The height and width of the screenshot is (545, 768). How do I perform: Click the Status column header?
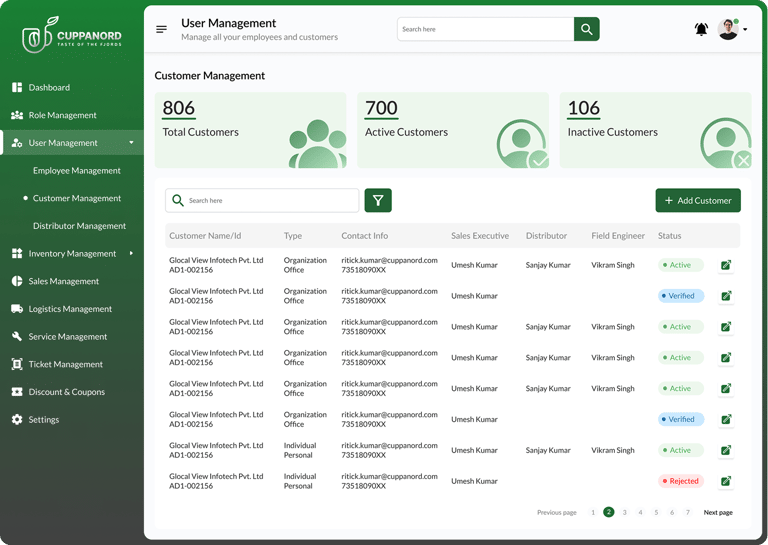[670, 236]
